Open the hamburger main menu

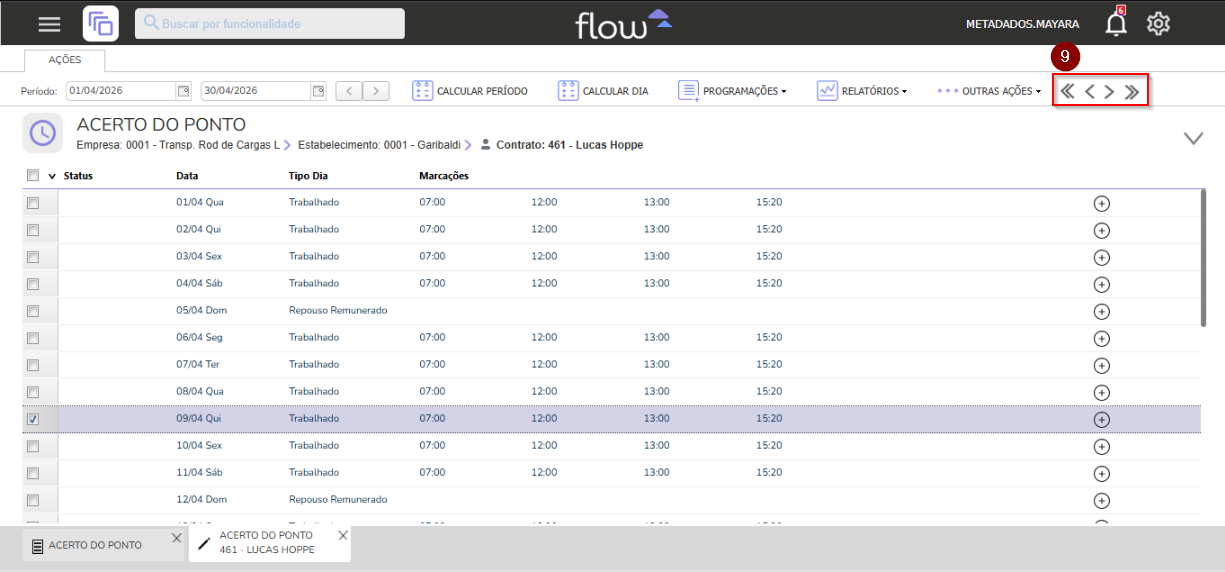49,24
